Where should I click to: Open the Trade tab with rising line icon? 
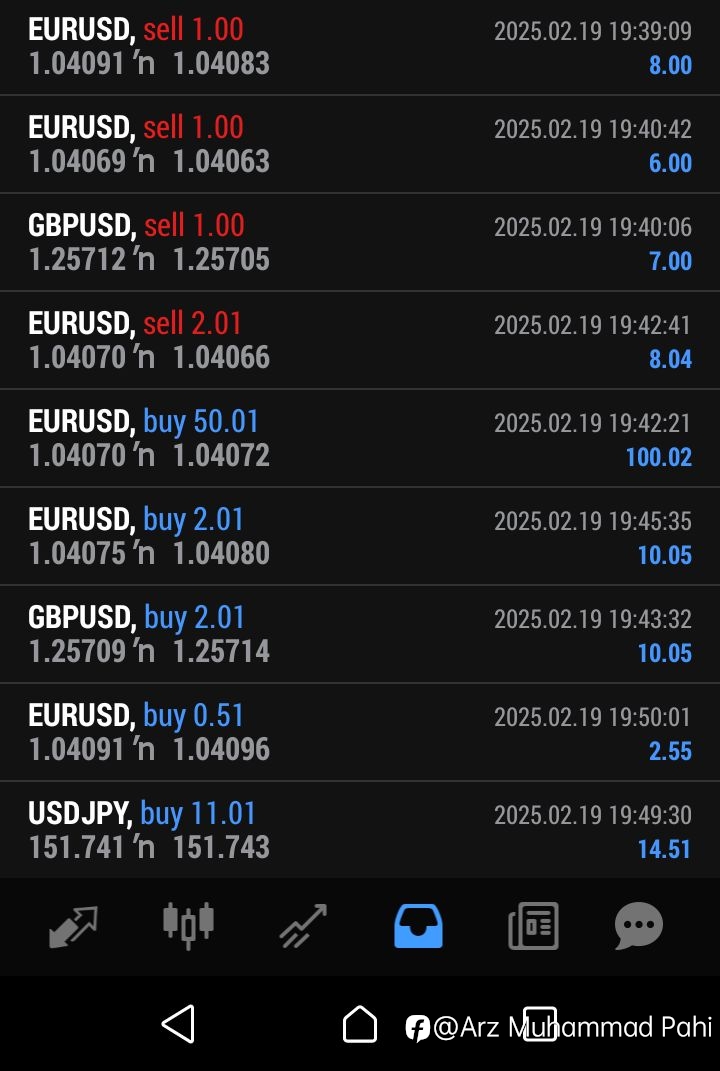click(x=303, y=926)
